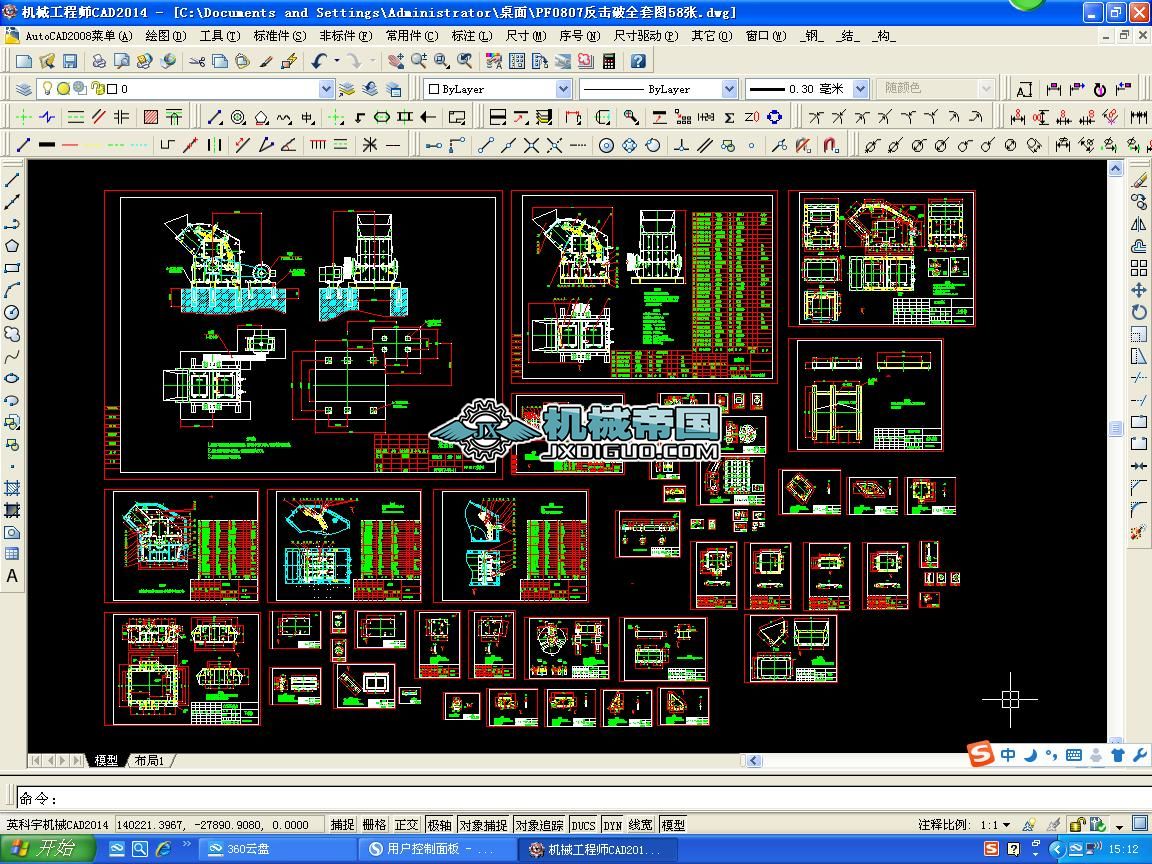The image size is (1152, 864).
Task: Click the Match Properties brush icon
Action: [x=266, y=62]
